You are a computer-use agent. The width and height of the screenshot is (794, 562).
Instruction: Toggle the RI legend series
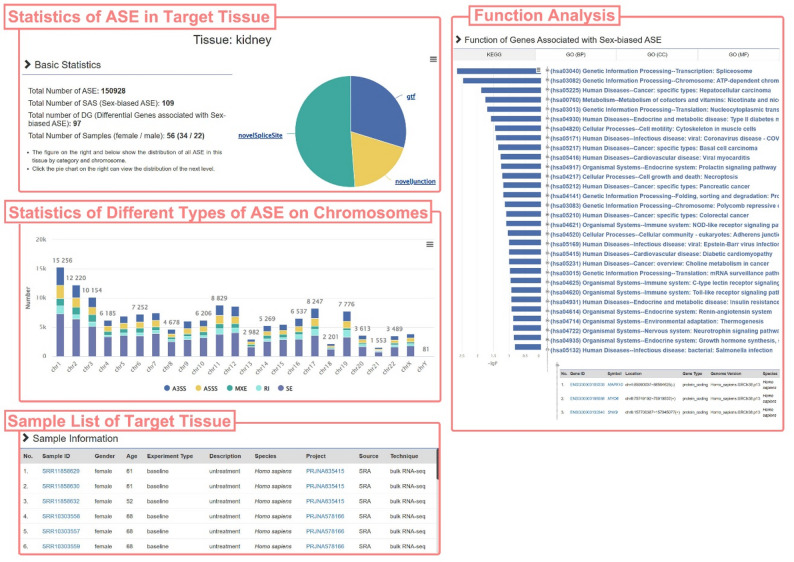263,388
